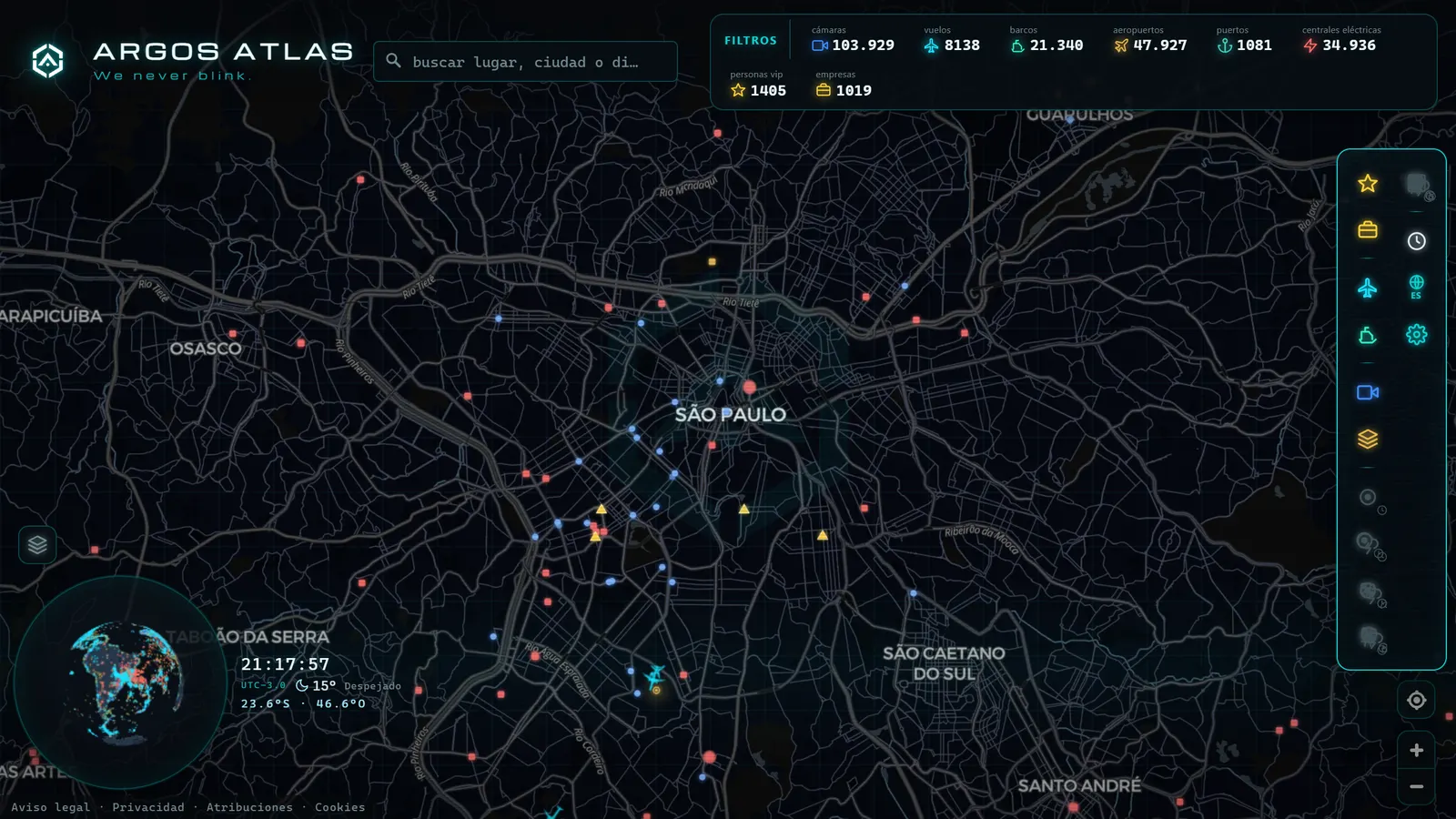Open the orange layers stack icon in sidebar
1456x819 pixels.
click(x=1367, y=440)
